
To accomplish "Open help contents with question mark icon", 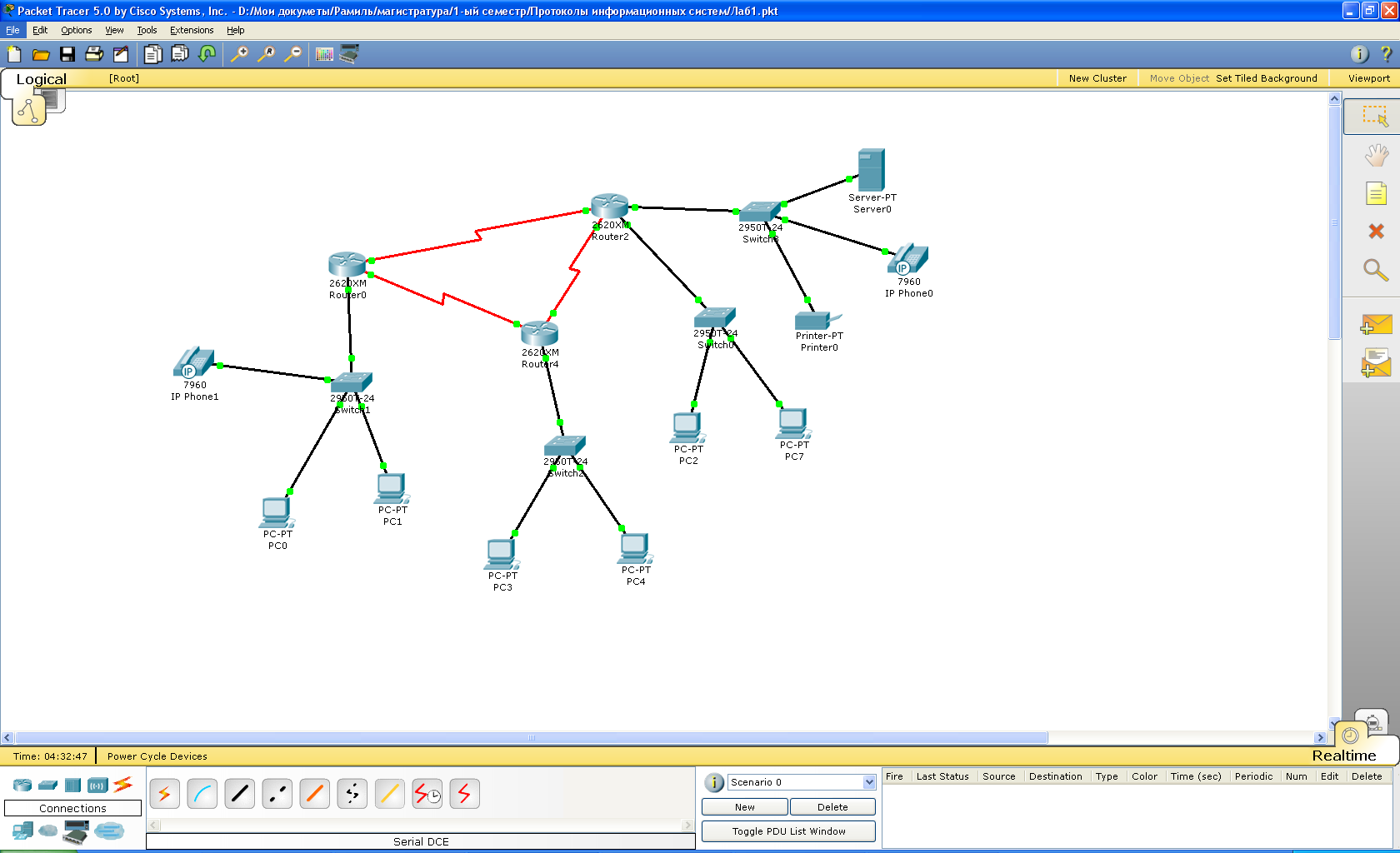I will pyautogui.click(x=1386, y=54).
